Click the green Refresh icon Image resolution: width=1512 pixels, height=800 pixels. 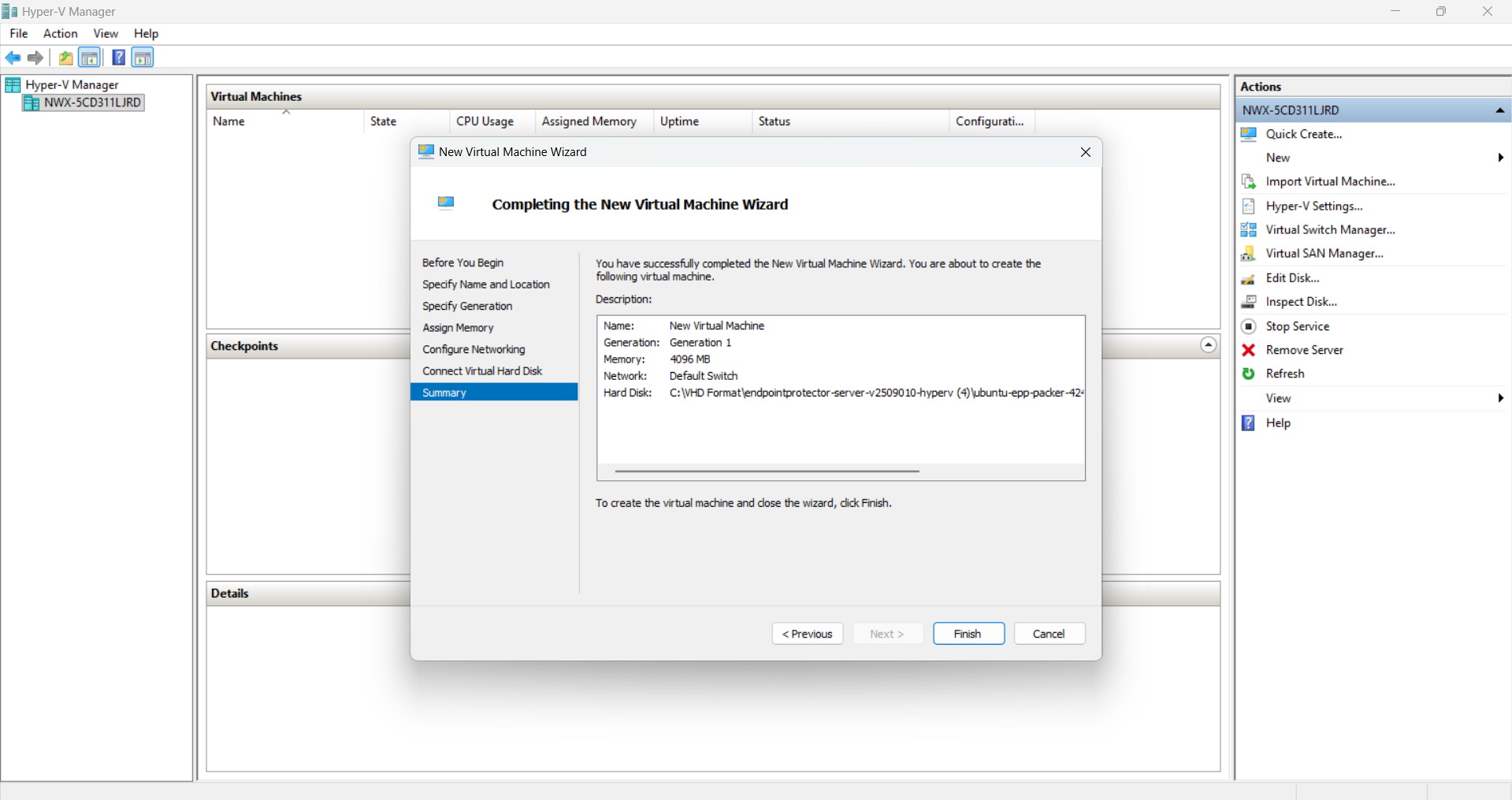[1248, 374]
